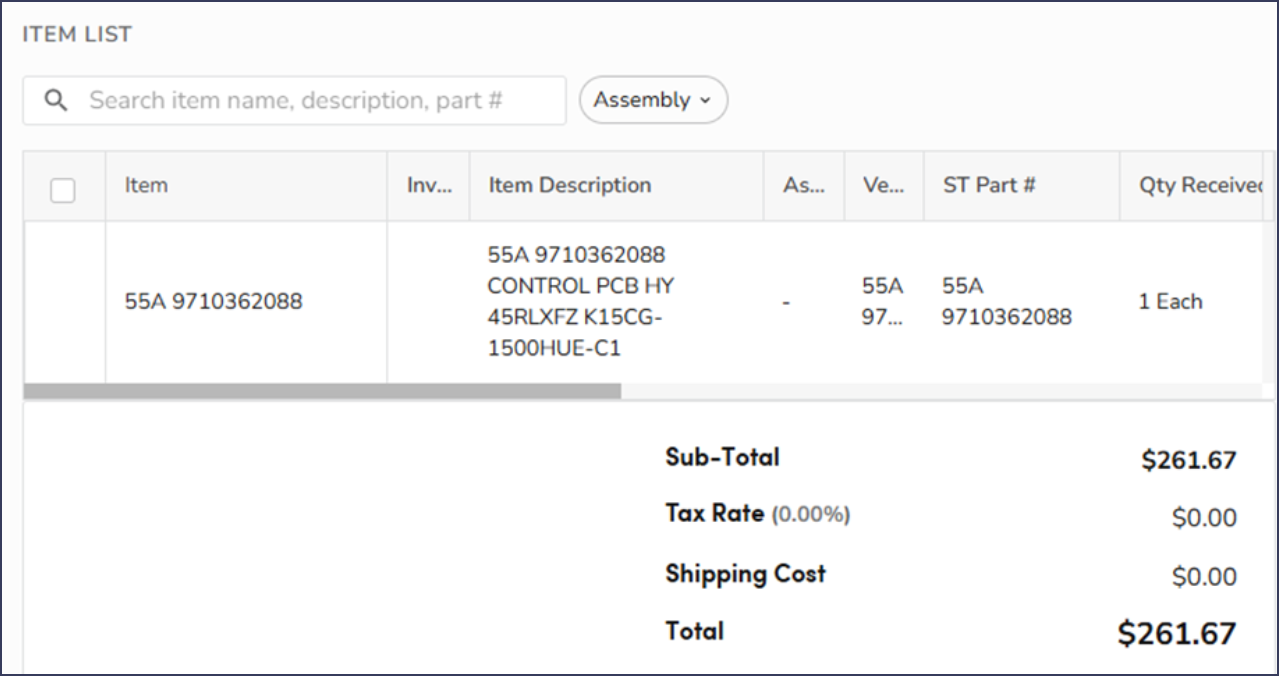Screen dimensions: 1279x676
Task: Click the bold Sub-Total amount $261.67
Action: 1189,460
